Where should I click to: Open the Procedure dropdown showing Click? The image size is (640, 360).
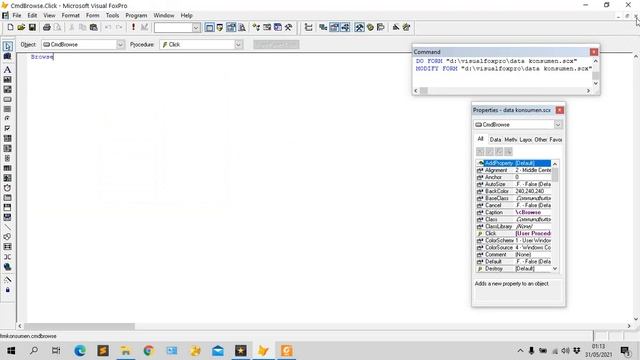238,44
